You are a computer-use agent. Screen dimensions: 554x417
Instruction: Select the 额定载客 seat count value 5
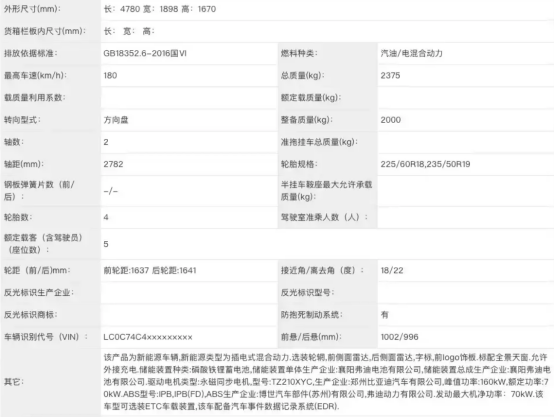106,244
